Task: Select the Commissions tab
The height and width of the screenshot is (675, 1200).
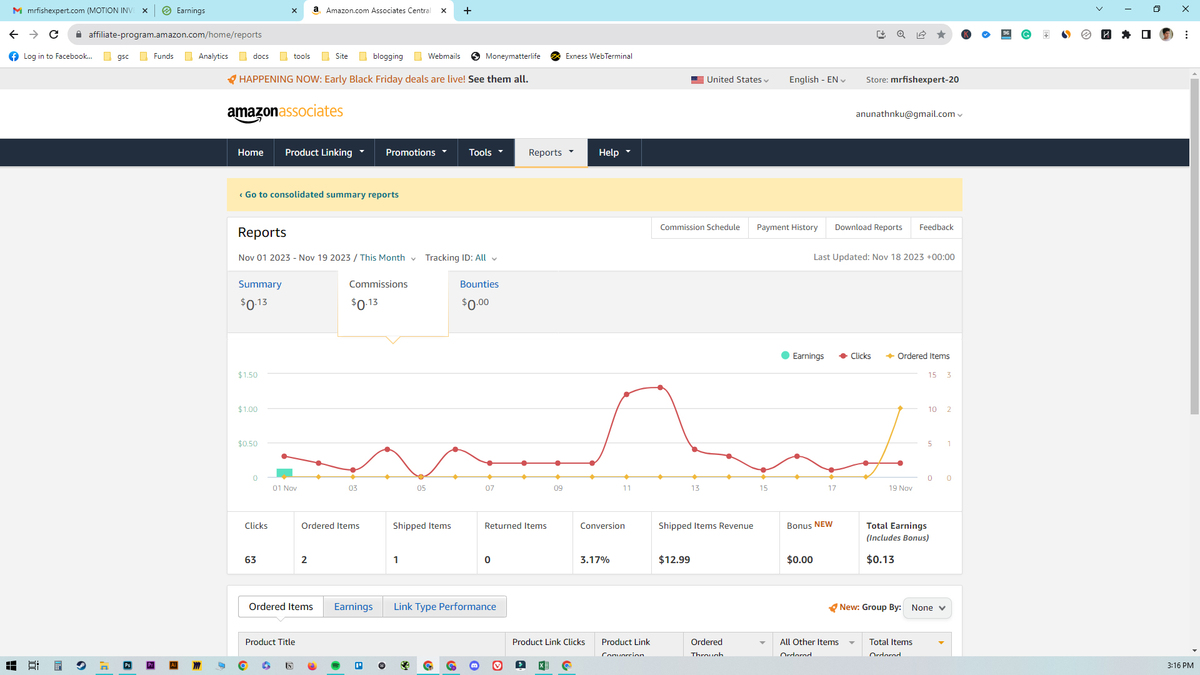Action: coord(392,302)
